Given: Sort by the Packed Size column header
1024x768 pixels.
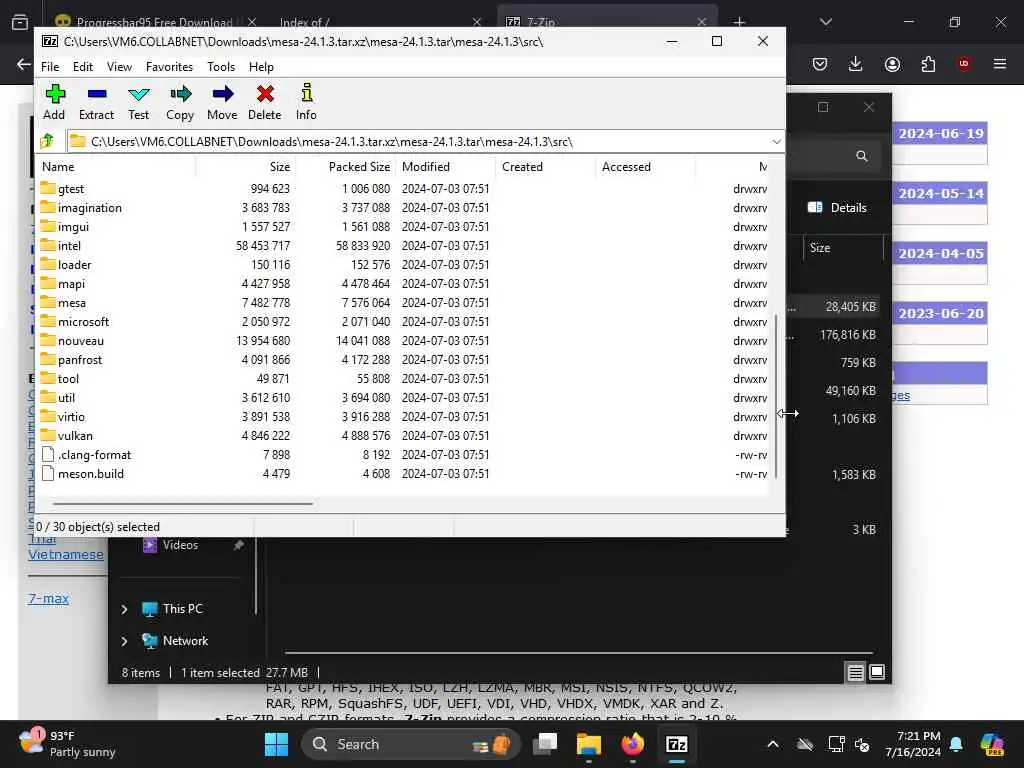Looking at the screenshot, I should 344,167.
